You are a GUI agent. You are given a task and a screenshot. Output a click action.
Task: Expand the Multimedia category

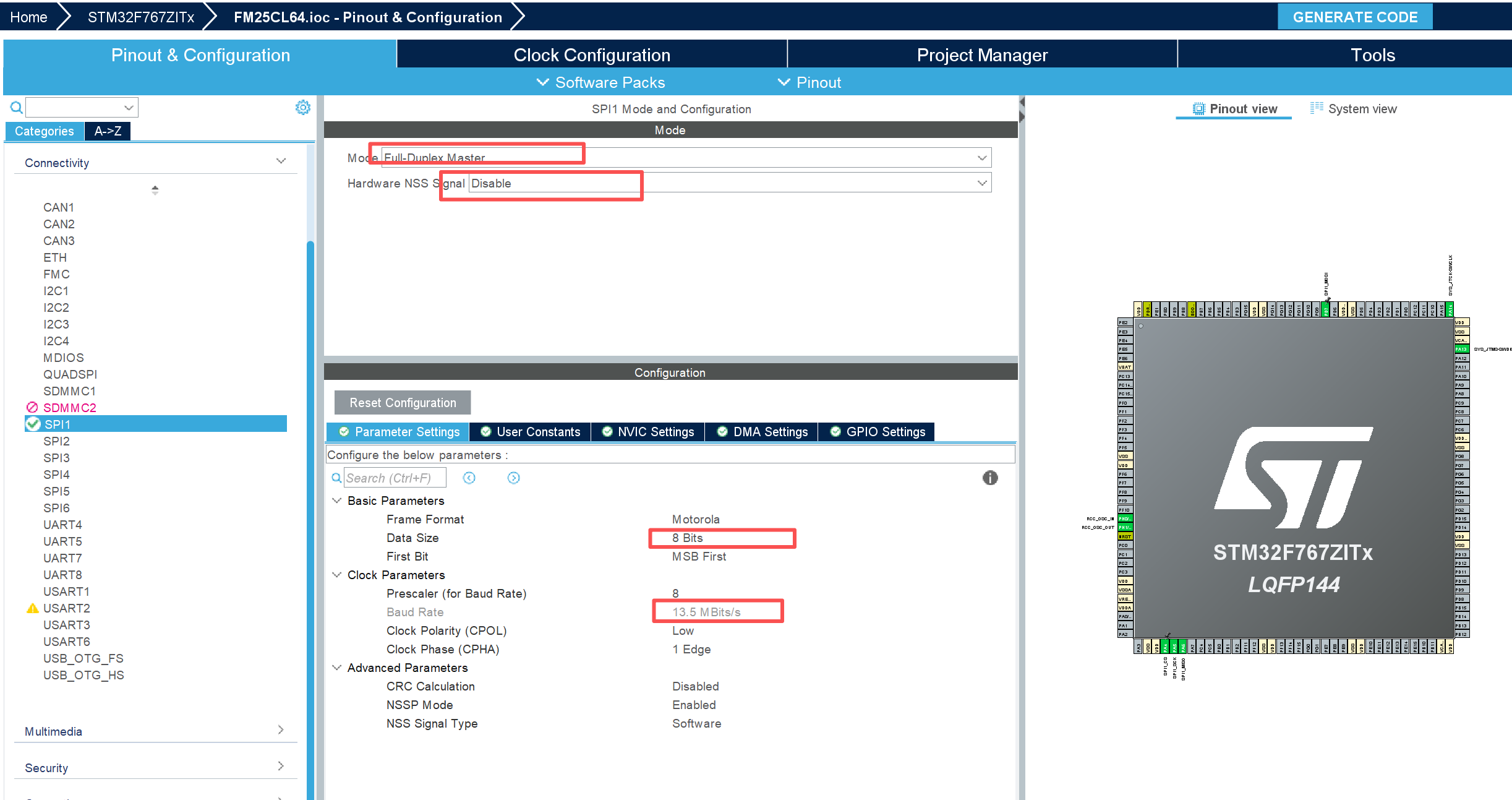(281, 730)
